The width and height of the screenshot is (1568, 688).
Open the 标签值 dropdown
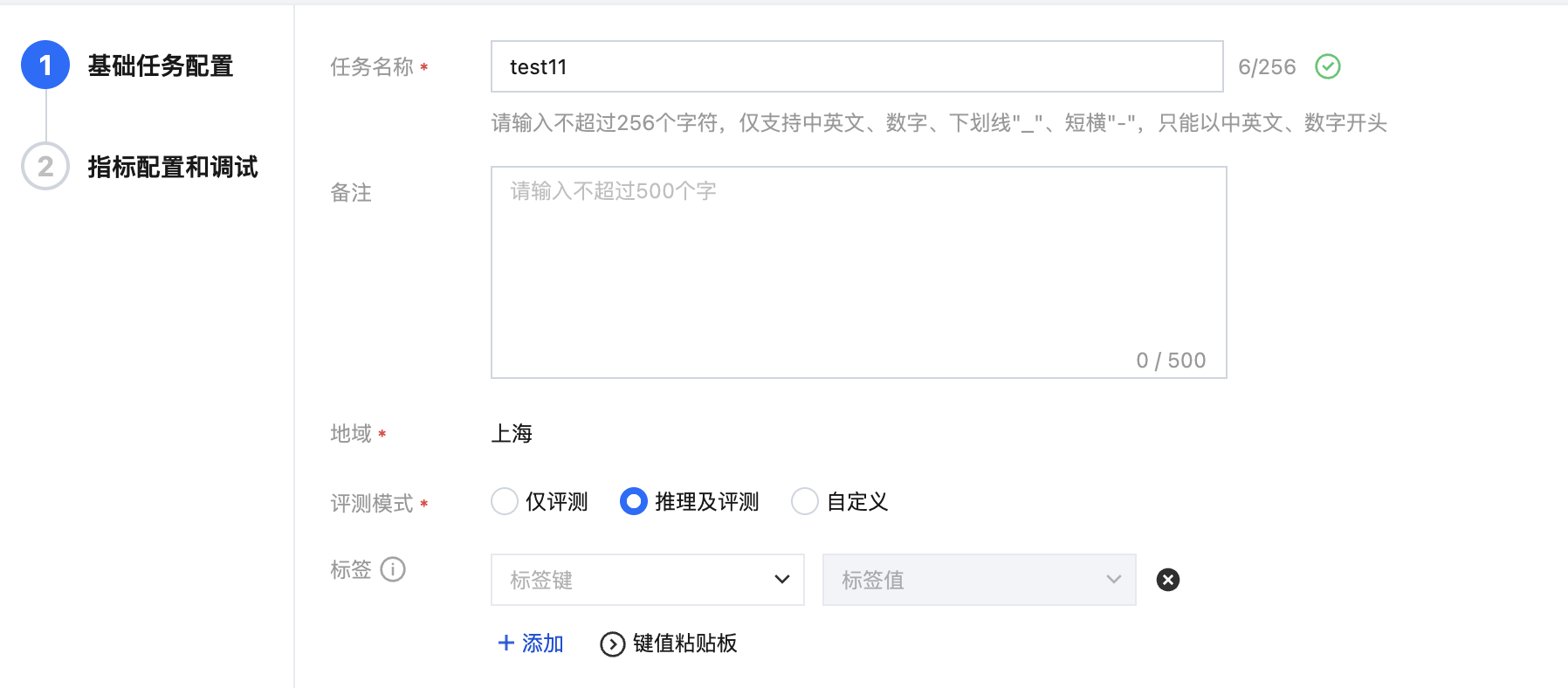click(x=978, y=580)
